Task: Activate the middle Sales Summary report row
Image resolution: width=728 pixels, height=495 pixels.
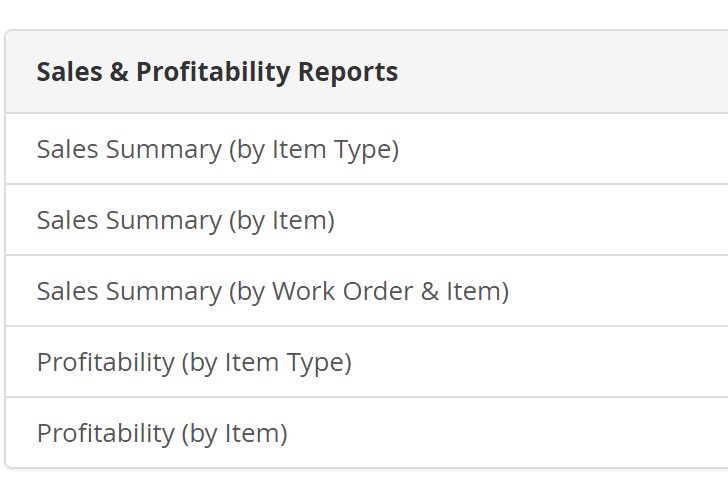Action: point(367,220)
